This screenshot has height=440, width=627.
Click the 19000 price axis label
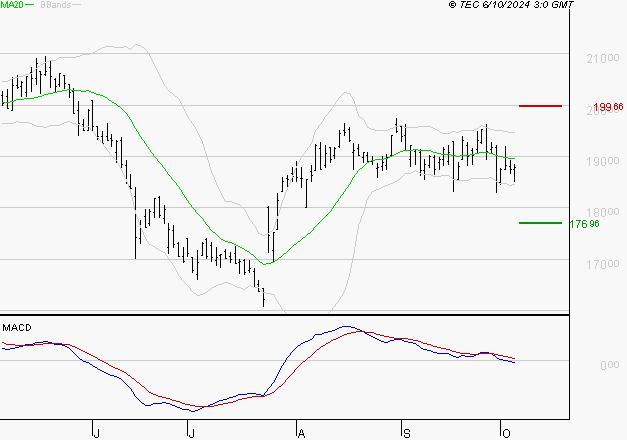(x=603, y=161)
